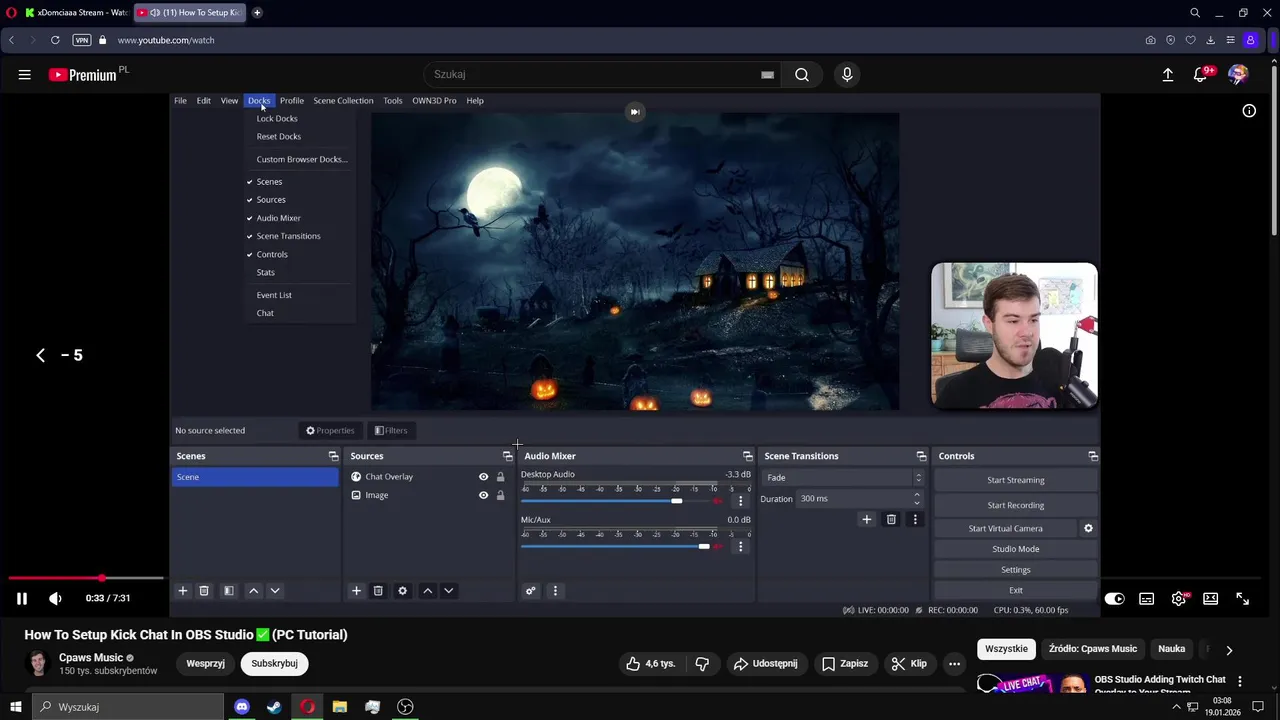Toggle YouTube autoplay switch
The height and width of the screenshot is (720, 1280).
(1114, 598)
